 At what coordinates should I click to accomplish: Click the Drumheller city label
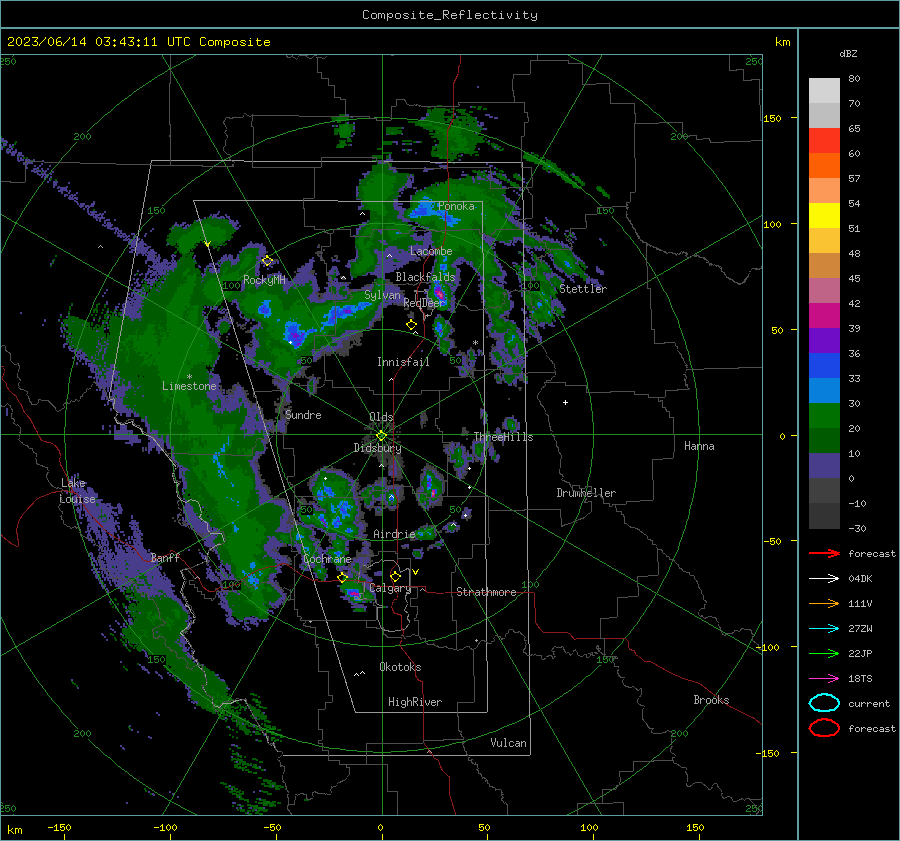pyautogui.click(x=586, y=493)
